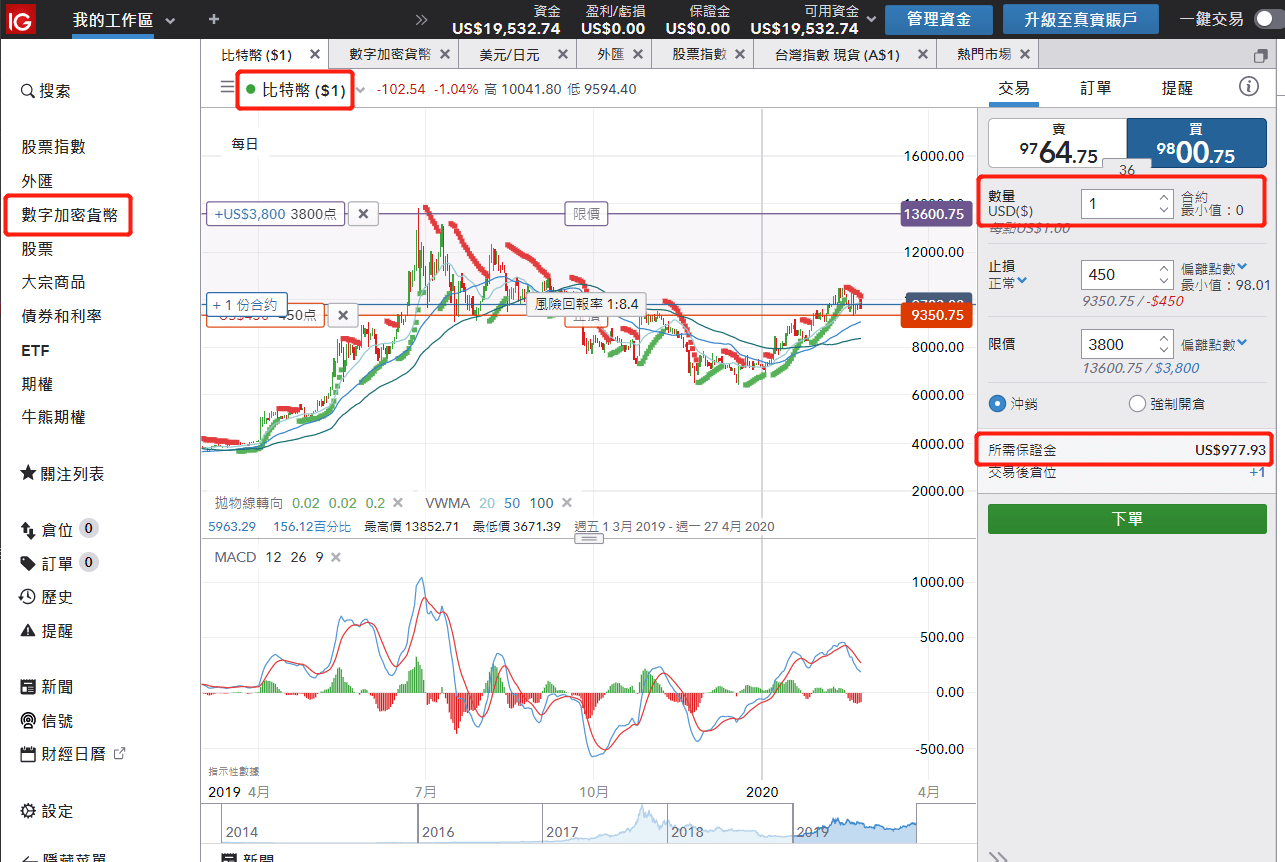The height and width of the screenshot is (862, 1285).
Task: Expand the 我的工作區 workspace dropdown
Action: 170,21
